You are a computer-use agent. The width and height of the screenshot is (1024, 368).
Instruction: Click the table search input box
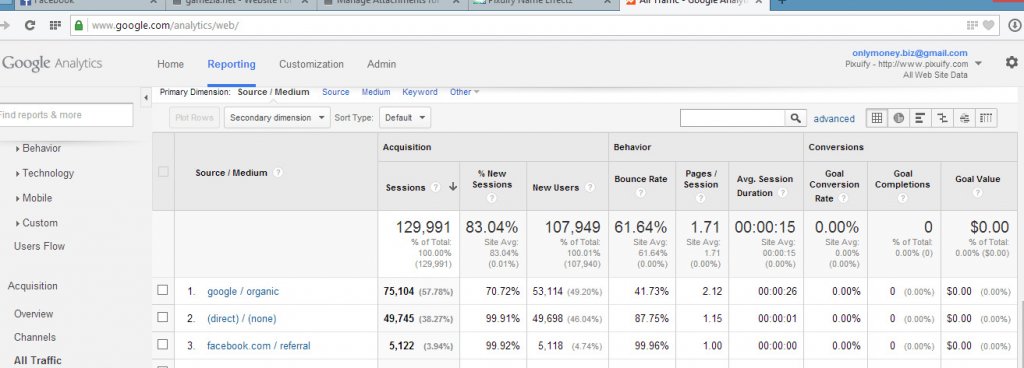(x=732, y=118)
